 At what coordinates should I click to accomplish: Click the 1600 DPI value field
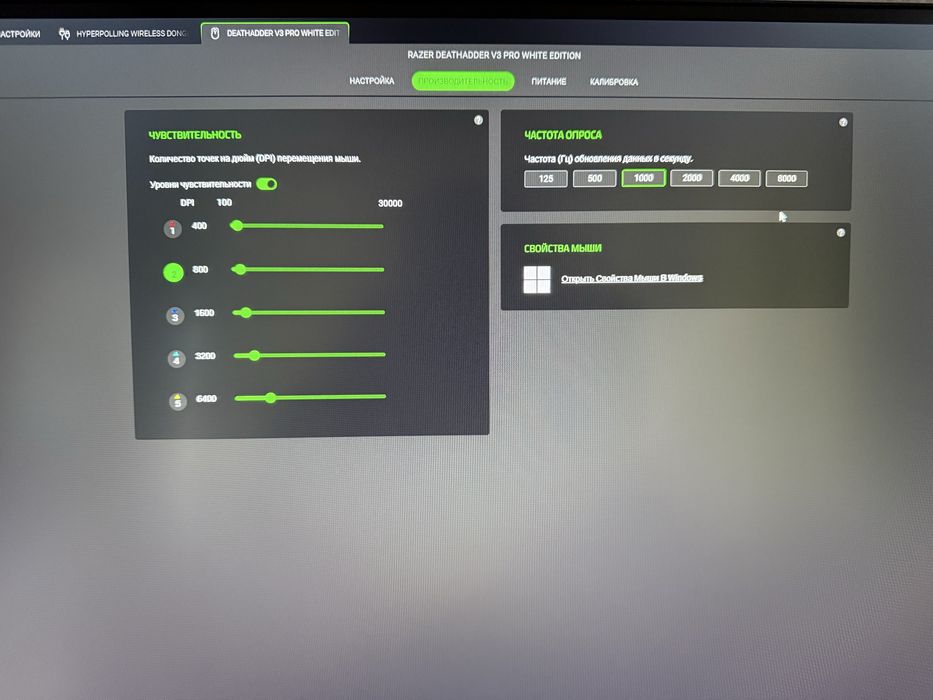pos(204,312)
